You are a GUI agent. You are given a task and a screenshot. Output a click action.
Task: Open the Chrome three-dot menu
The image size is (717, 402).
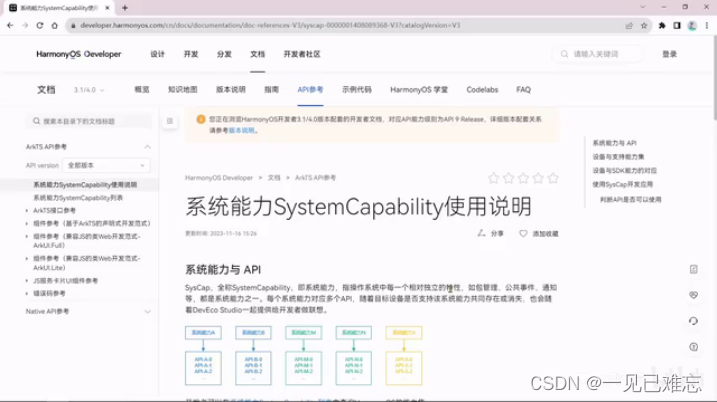coord(706,26)
